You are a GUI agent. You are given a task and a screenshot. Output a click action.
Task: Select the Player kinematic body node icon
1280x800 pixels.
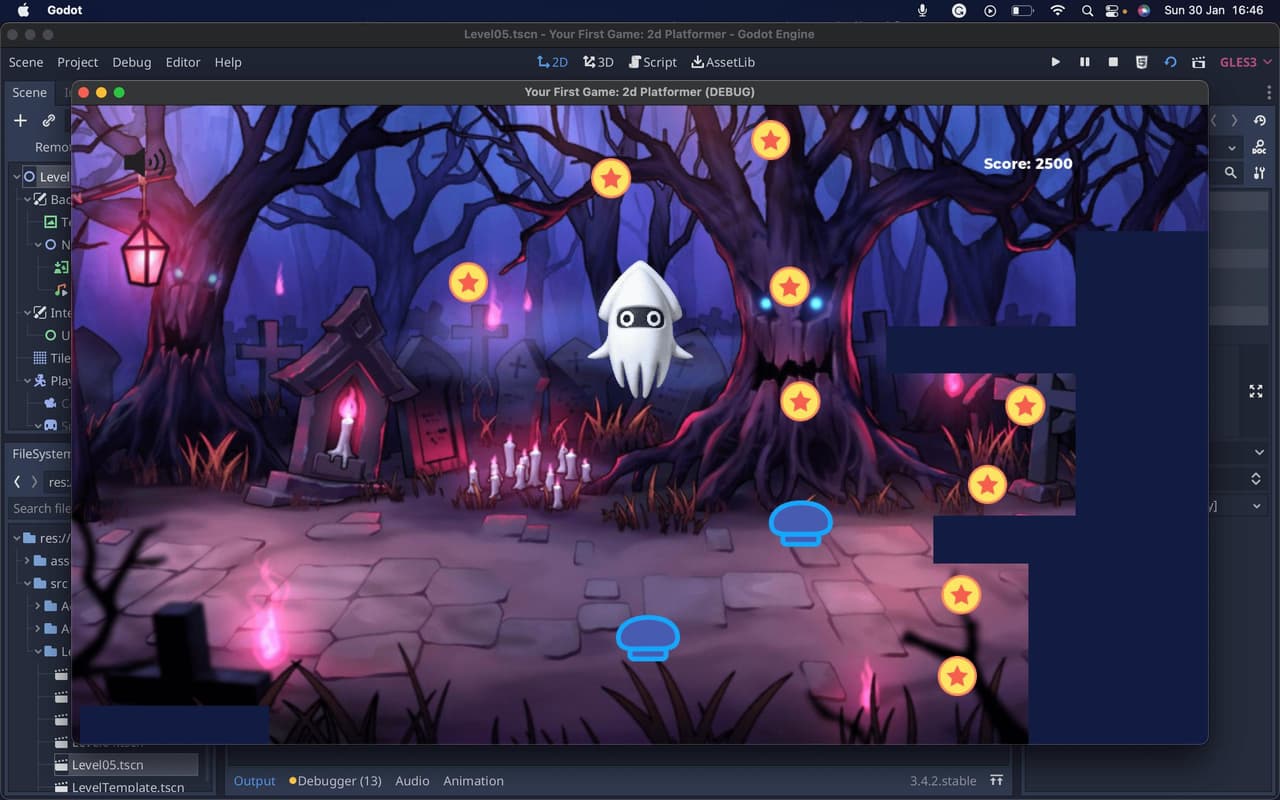(40, 381)
